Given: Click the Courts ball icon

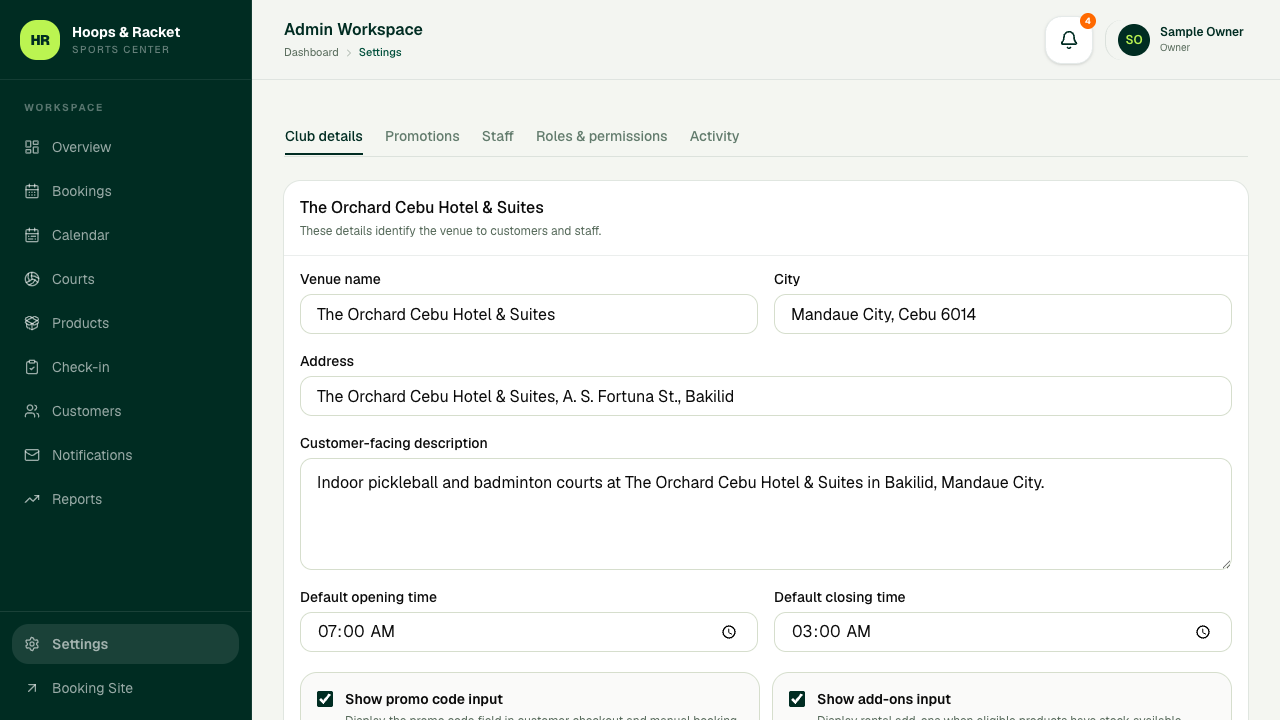Looking at the screenshot, I should coord(32,279).
